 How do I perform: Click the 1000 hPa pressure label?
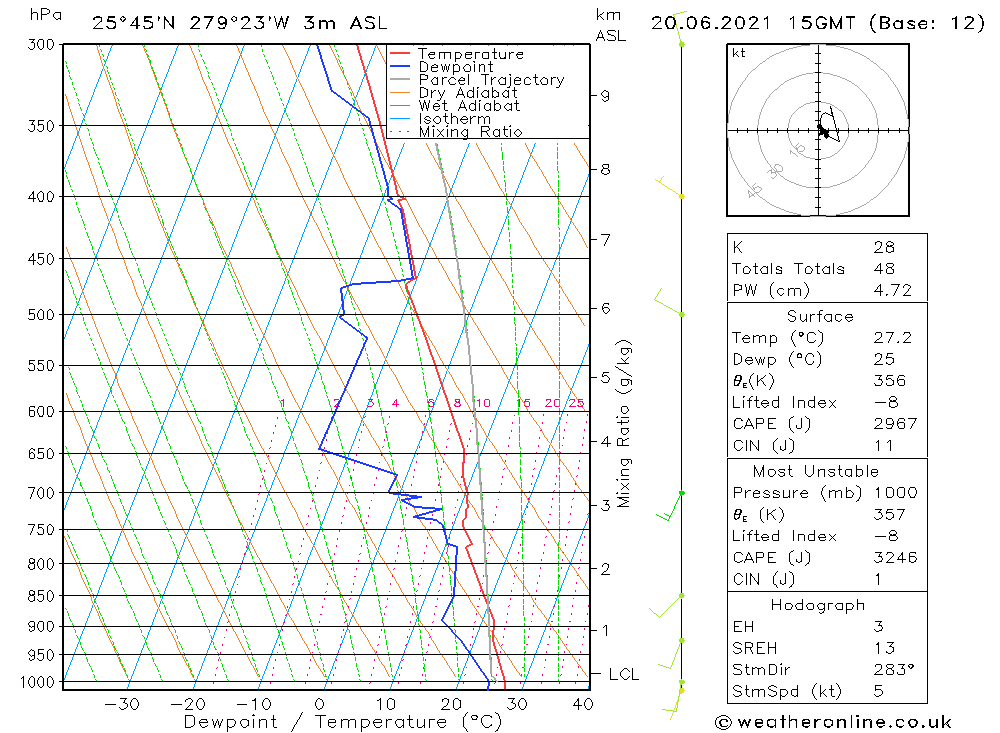pos(37,682)
